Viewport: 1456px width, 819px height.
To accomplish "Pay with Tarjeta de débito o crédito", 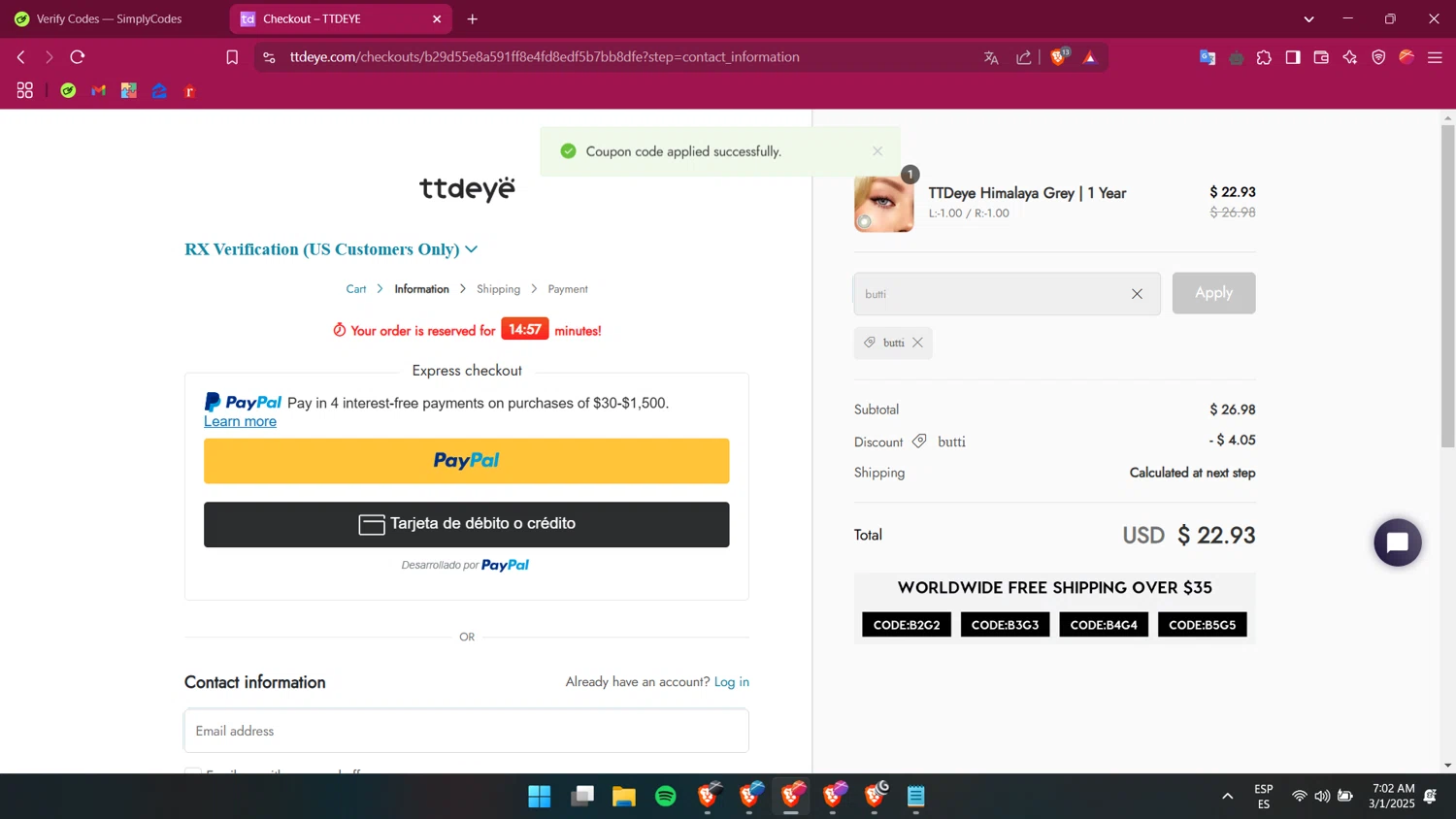I will click(x=466, y=524).
